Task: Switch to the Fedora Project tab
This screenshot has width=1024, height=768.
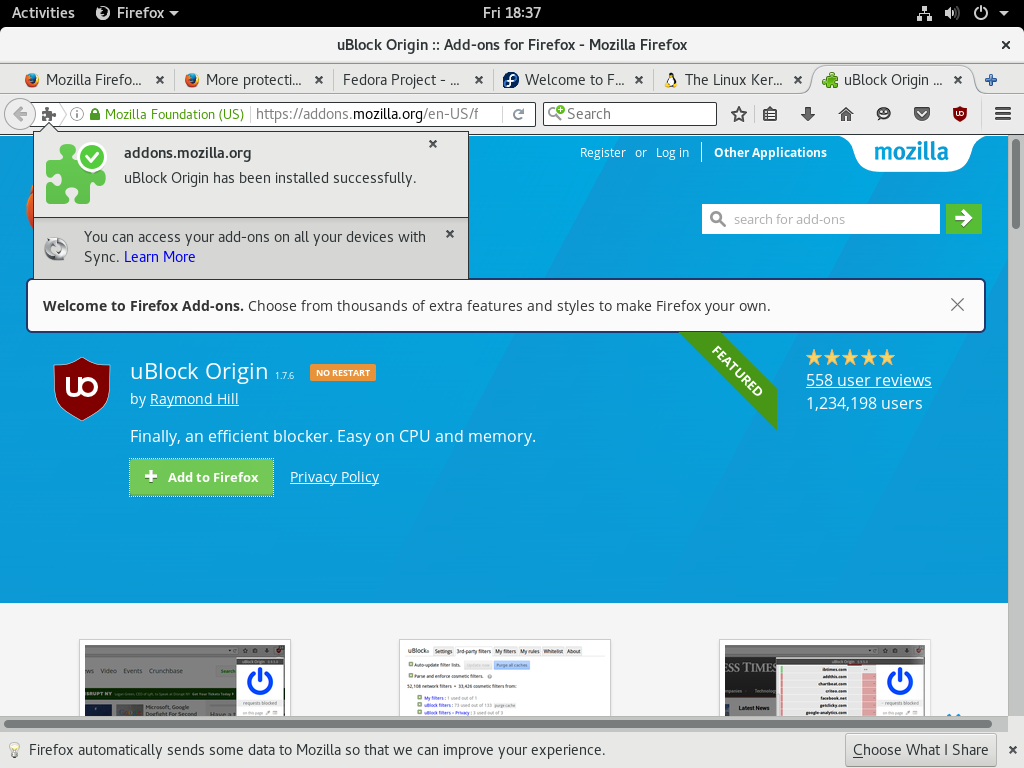Action: 401,80
